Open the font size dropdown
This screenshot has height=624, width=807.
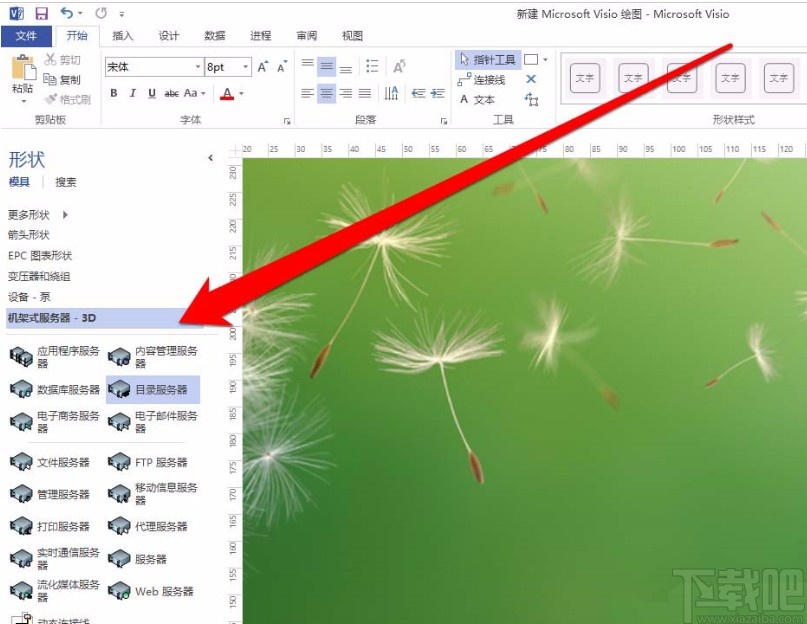tap(244, 66)
